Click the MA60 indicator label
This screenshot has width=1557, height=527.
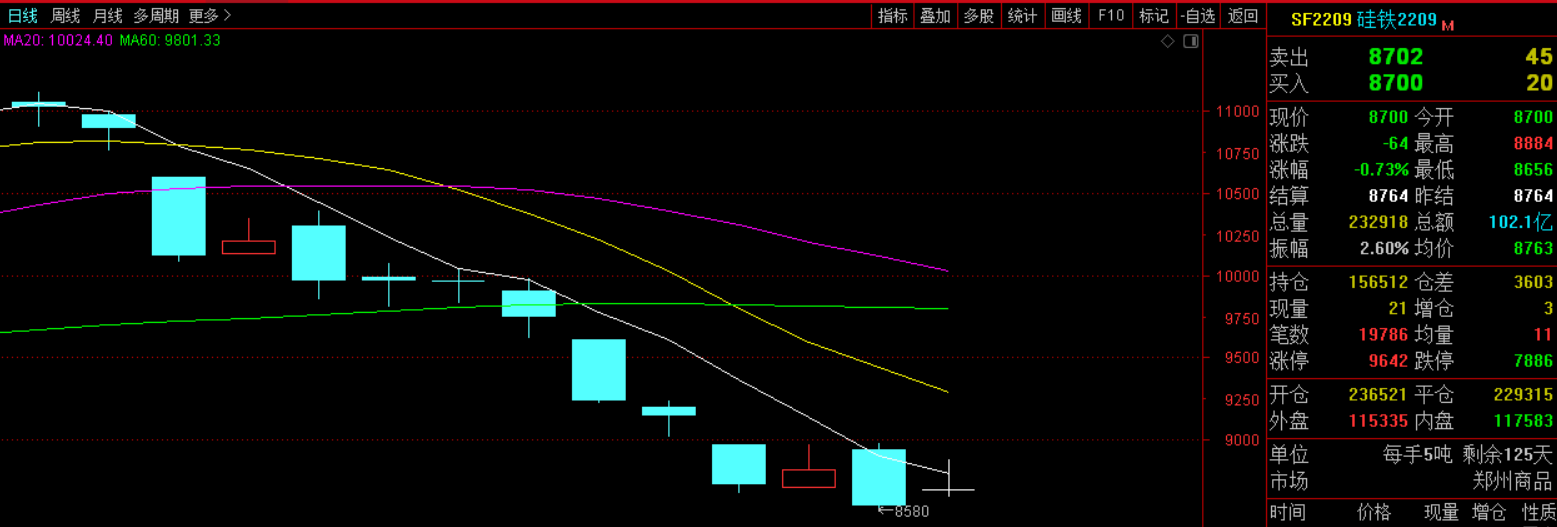[170, 40]
